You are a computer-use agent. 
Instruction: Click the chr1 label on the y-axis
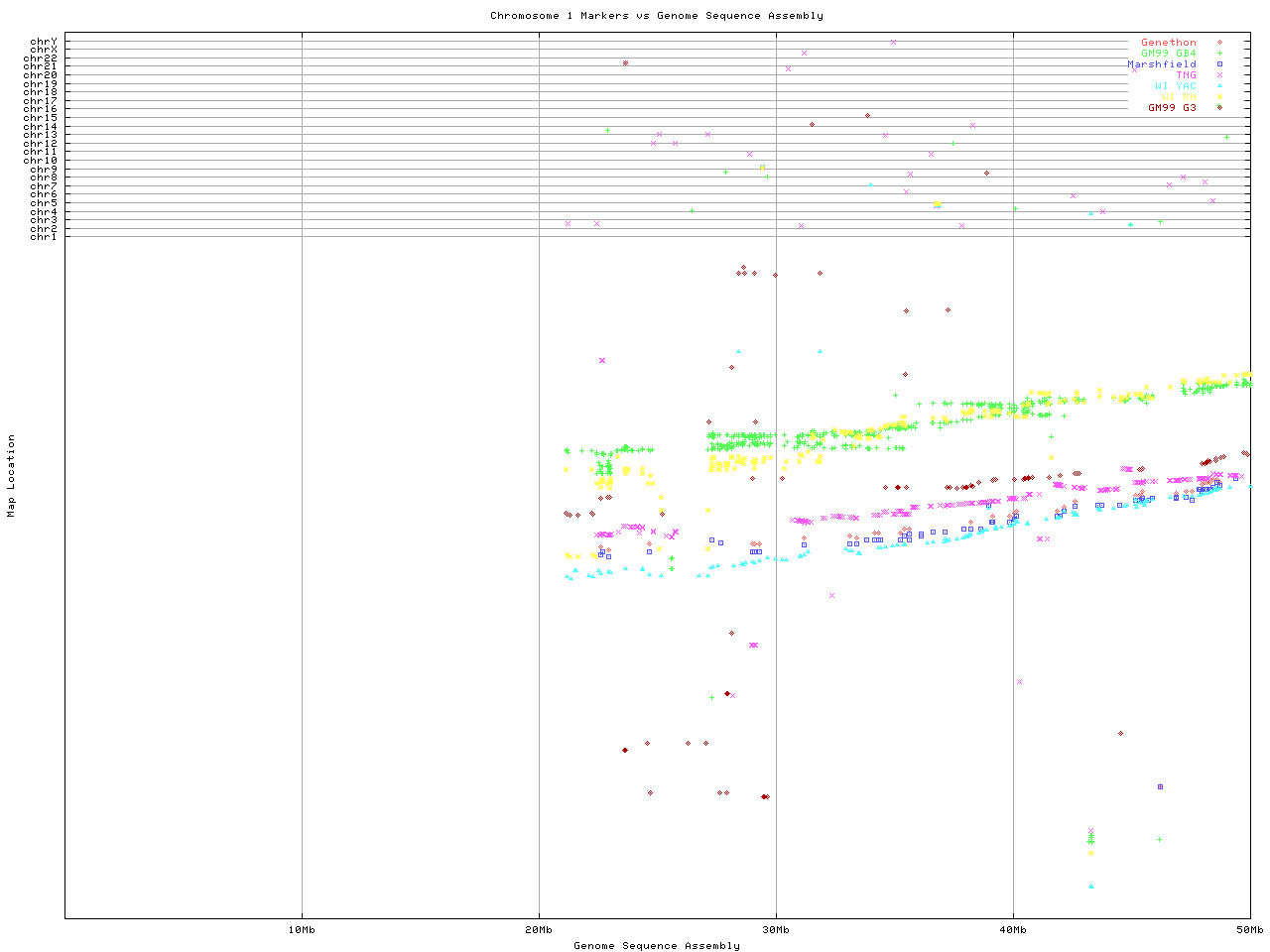coord(44,237)
